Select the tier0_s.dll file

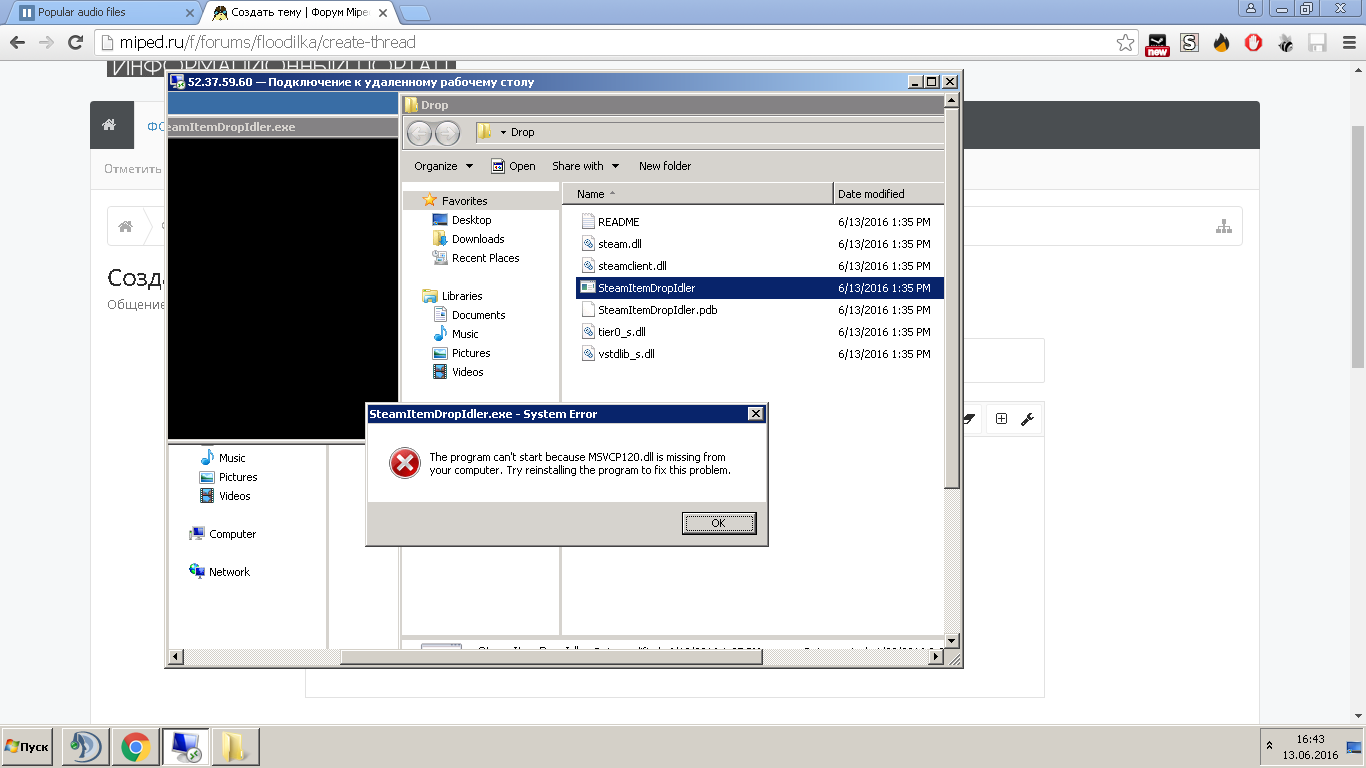pyautogui.click(x=621, y=332)
